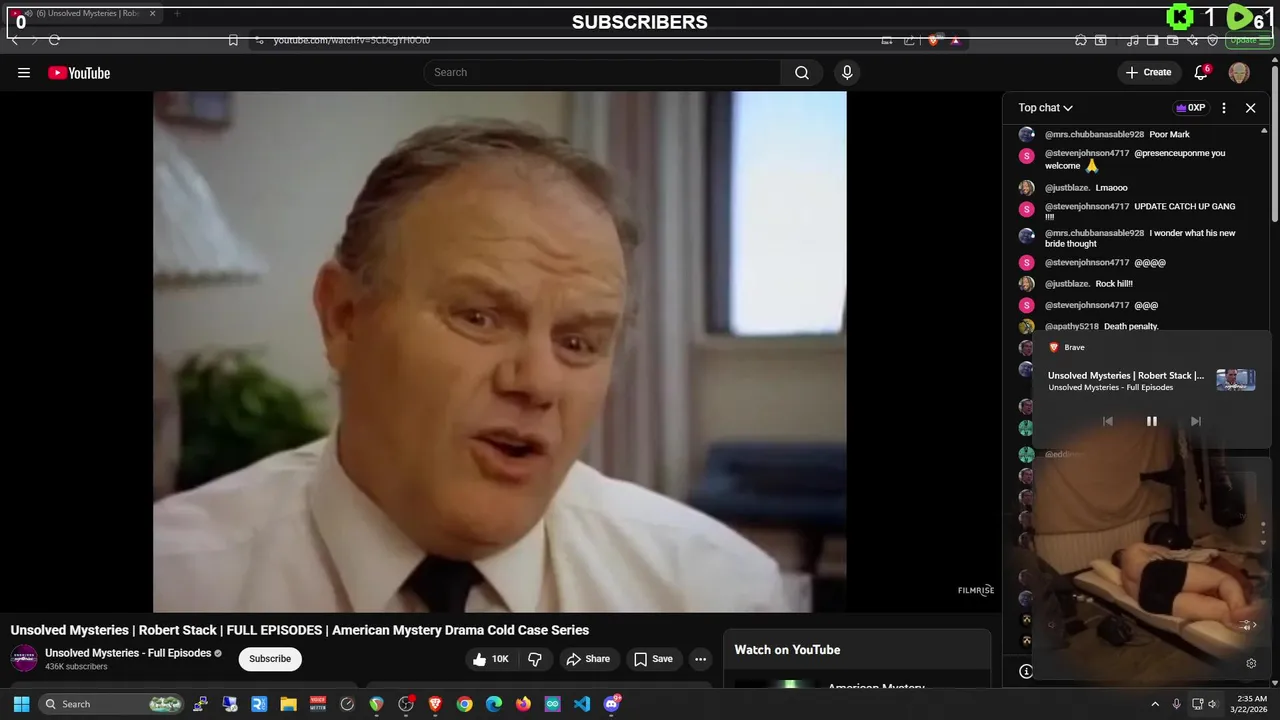
Task: Open Visual Studio Code from taskbar
Action: click(582, 704)
